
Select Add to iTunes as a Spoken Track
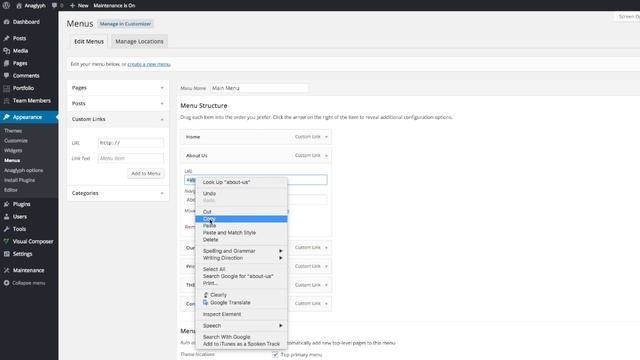click(241, 344)
